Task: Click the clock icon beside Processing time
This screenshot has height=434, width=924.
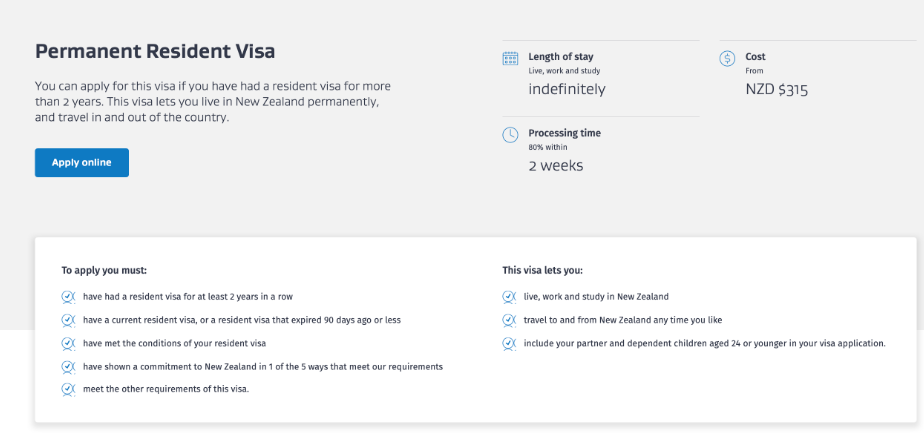Action: 510,134
